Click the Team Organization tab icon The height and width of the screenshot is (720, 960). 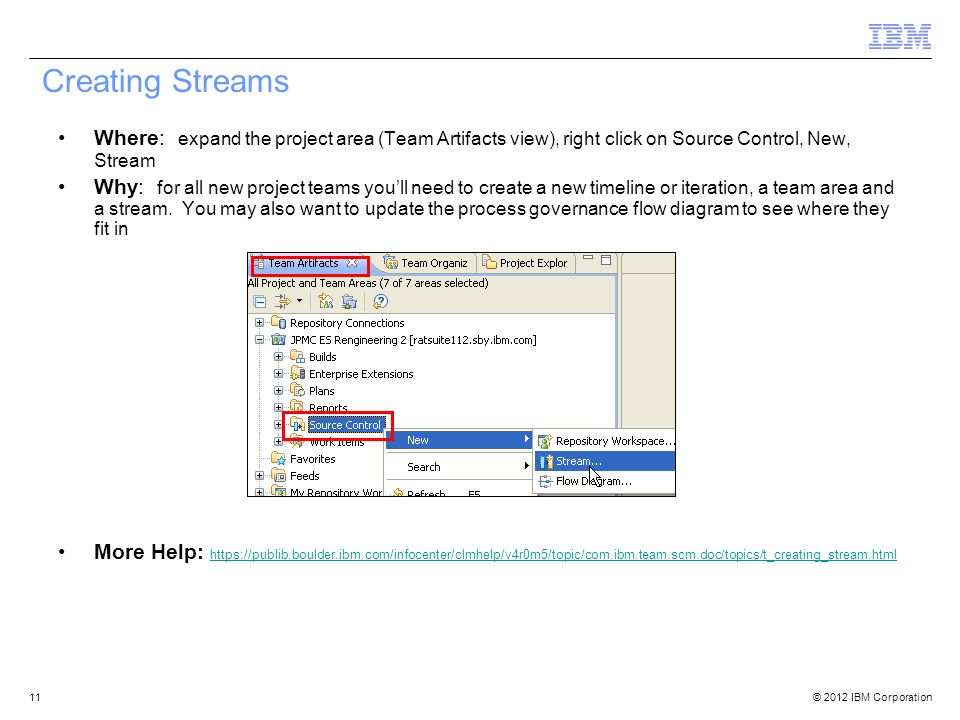(x=391, y=263)
